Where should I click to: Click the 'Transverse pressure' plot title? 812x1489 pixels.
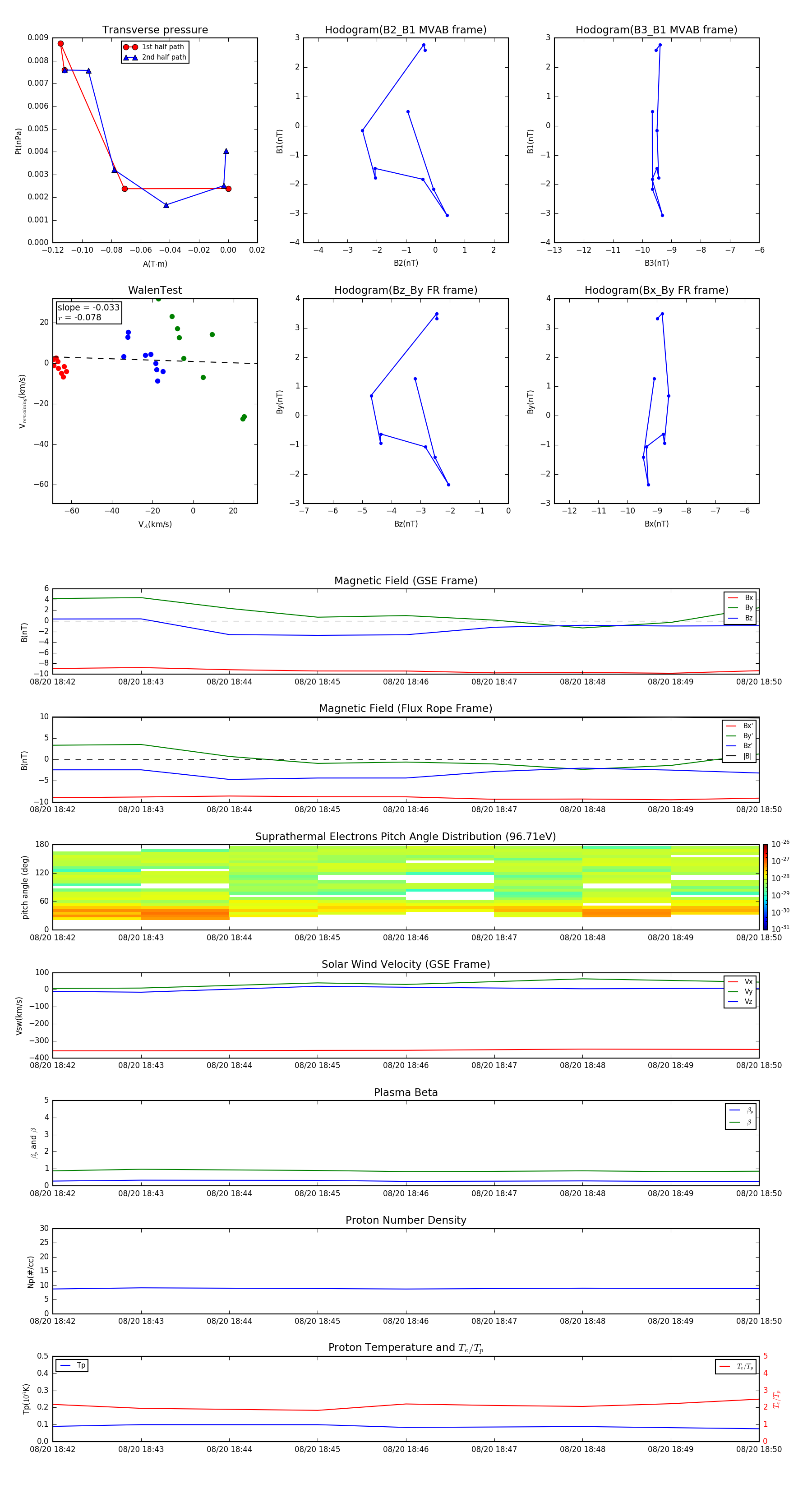[155, 30]
